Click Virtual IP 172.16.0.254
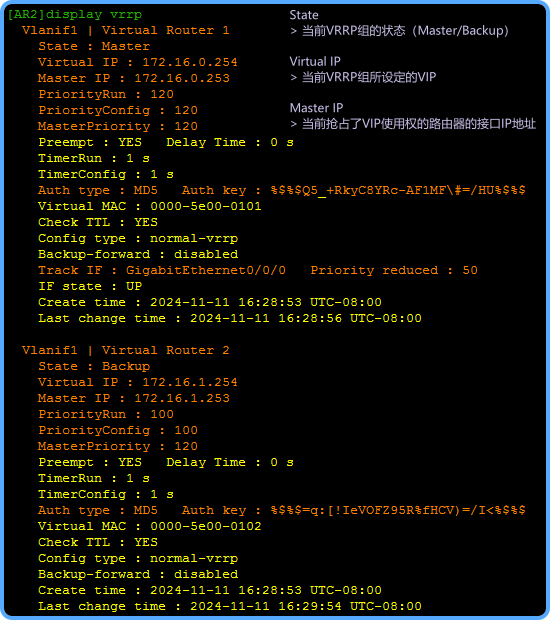550x620 pixels. coord(138,62)
